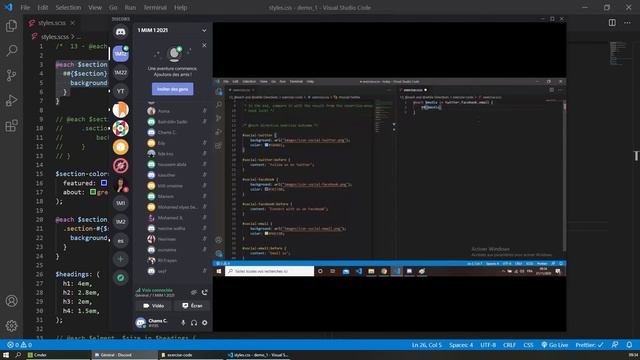This screenshot has height=360, width=640.
Task: Toggle the Vidéo camera button
Action: [x=153, y=306]
